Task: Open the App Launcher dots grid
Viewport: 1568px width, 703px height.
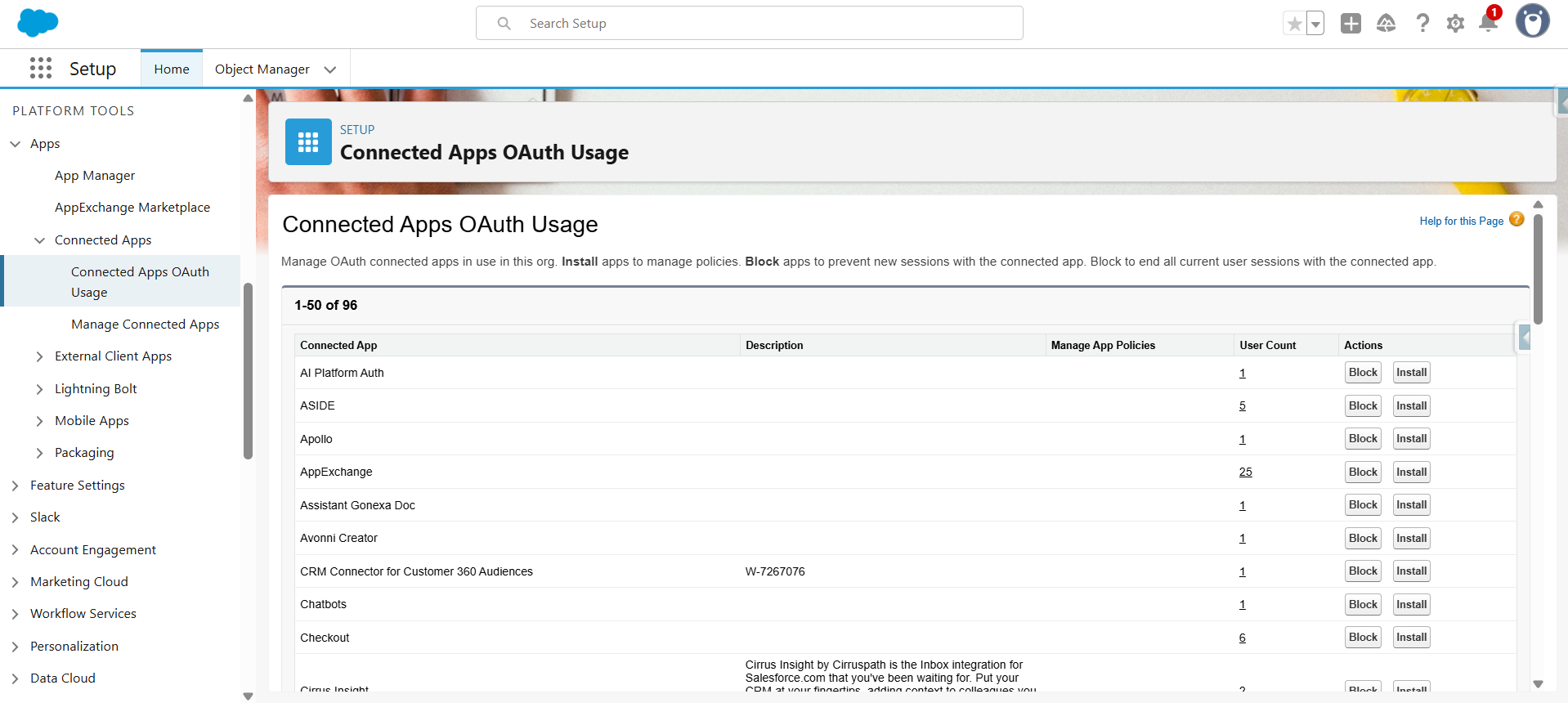Action: (x=41, y=68)
